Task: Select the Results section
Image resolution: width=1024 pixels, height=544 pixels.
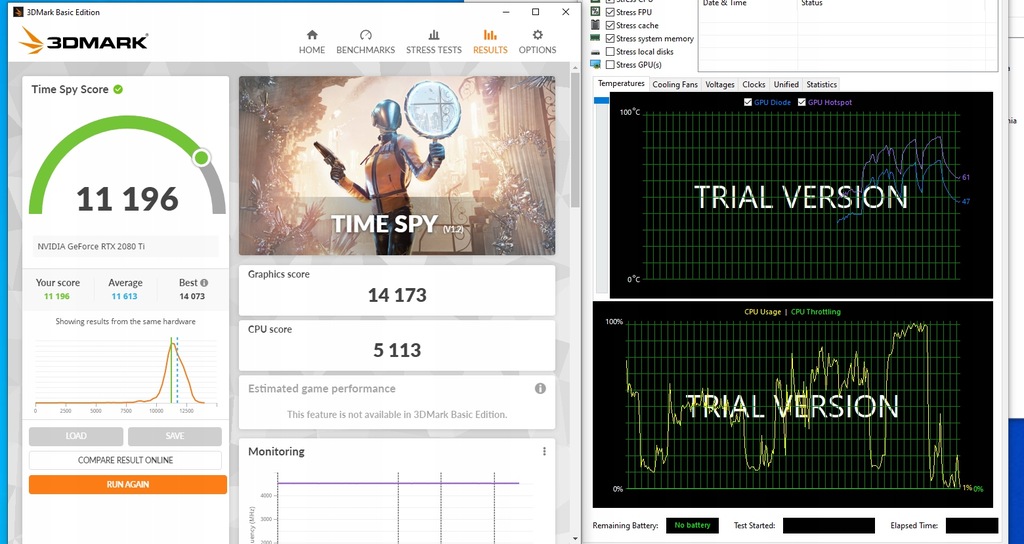Action: (490, 42)
